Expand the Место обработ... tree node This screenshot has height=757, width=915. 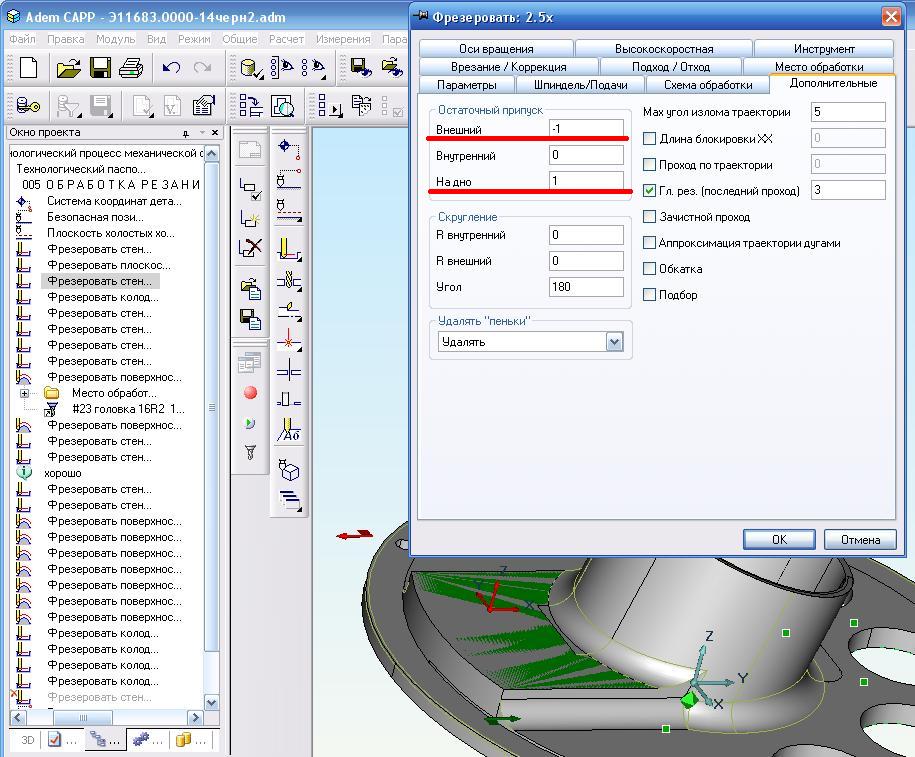coord(25,393)
